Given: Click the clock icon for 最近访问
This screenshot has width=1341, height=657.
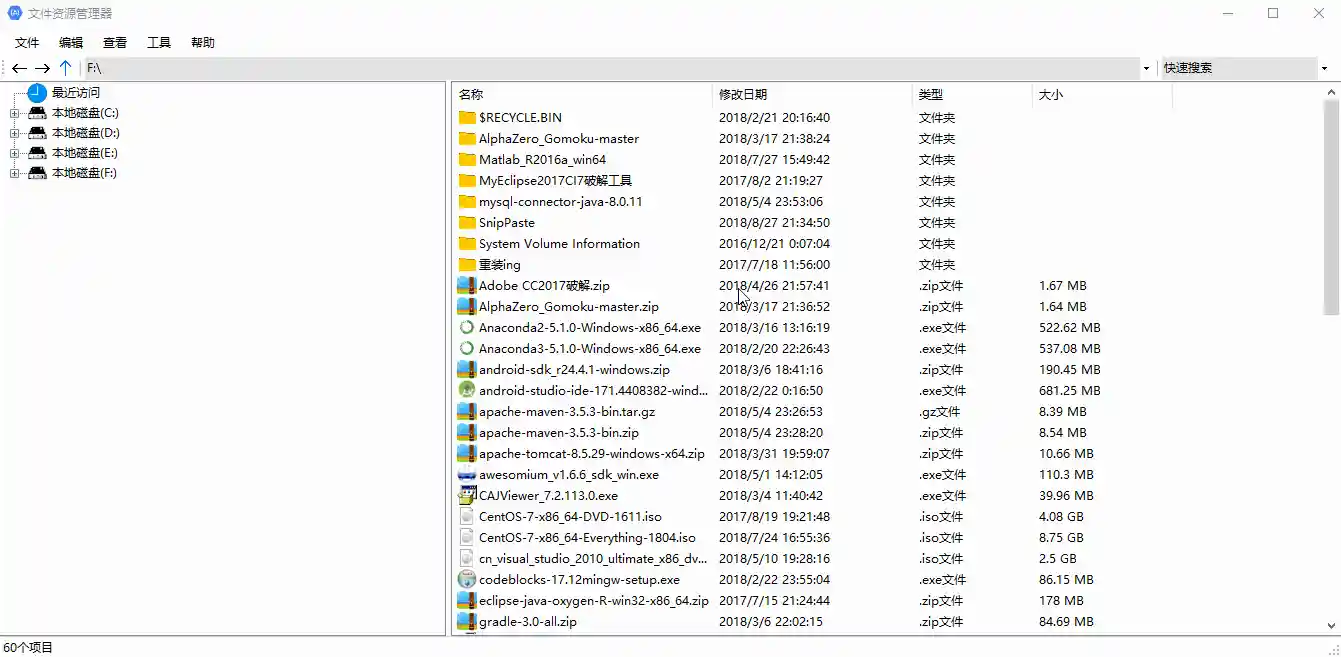Looking at the screenshot, I should (x=37, y=93).
